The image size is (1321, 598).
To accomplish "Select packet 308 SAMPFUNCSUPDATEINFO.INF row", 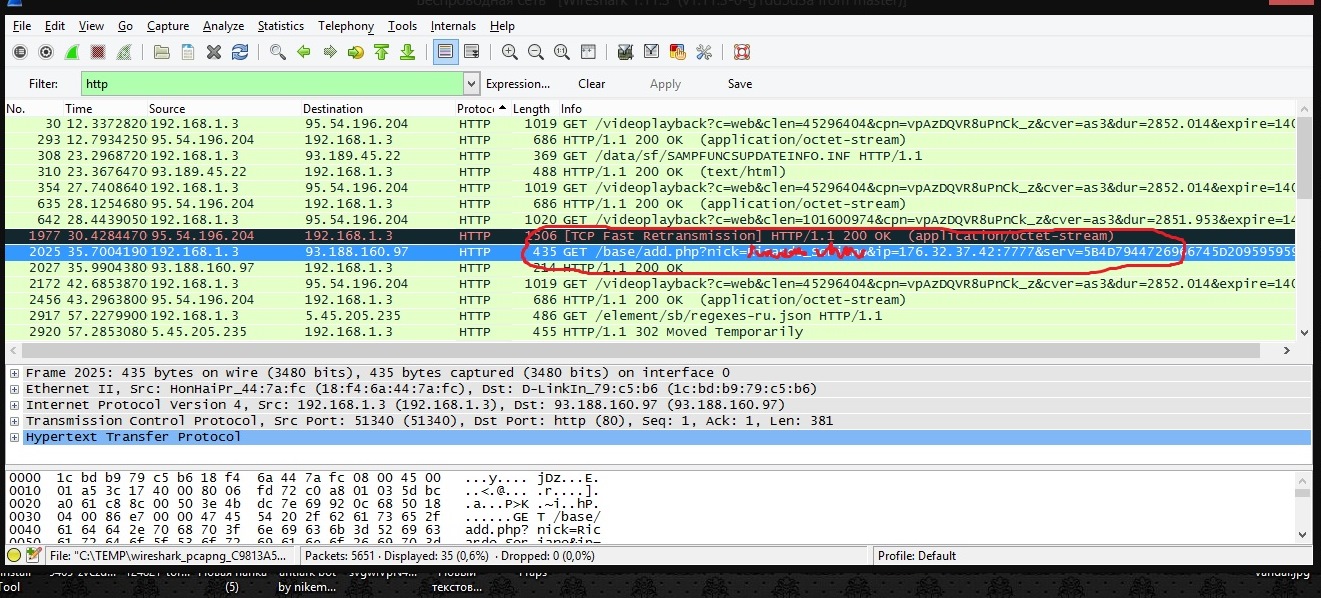I will (x=650, y=156).
